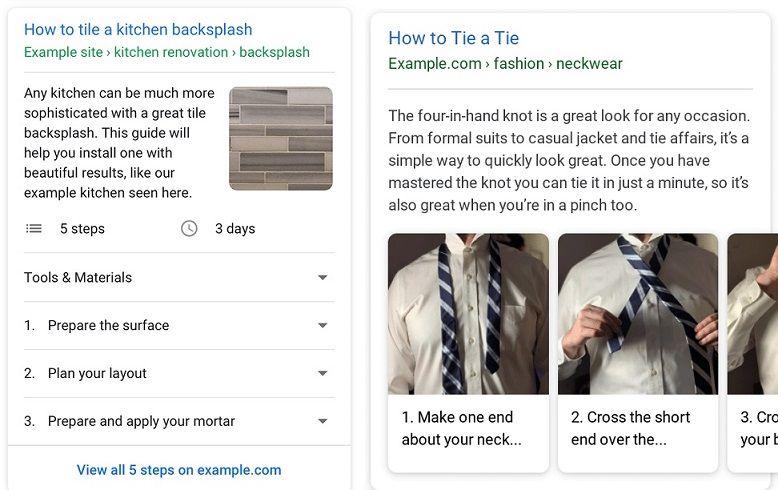
Task: Open the crossed tie second step image
Action: (638, 314)
